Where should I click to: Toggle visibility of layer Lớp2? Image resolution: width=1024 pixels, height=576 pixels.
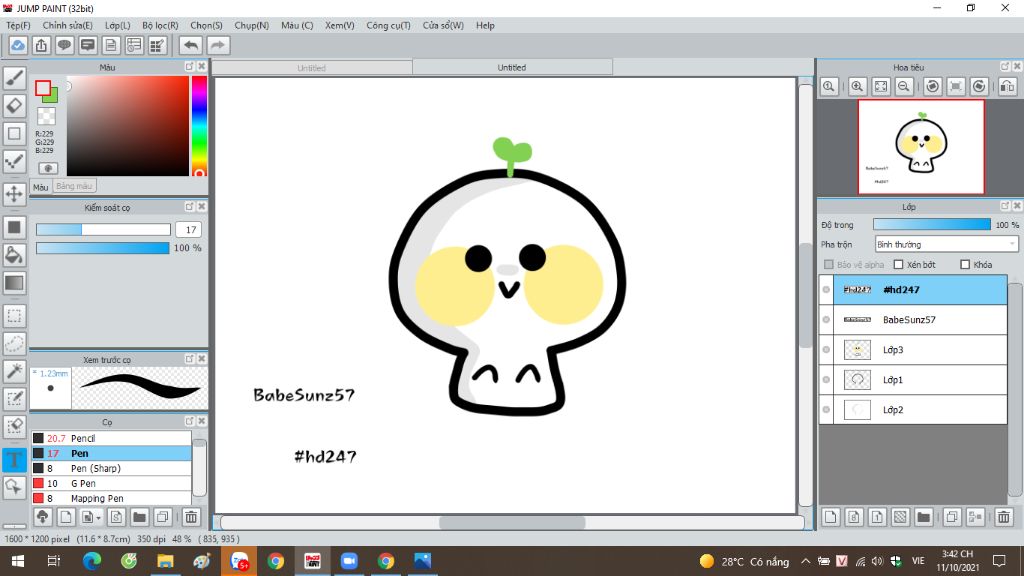click(826, 410)
